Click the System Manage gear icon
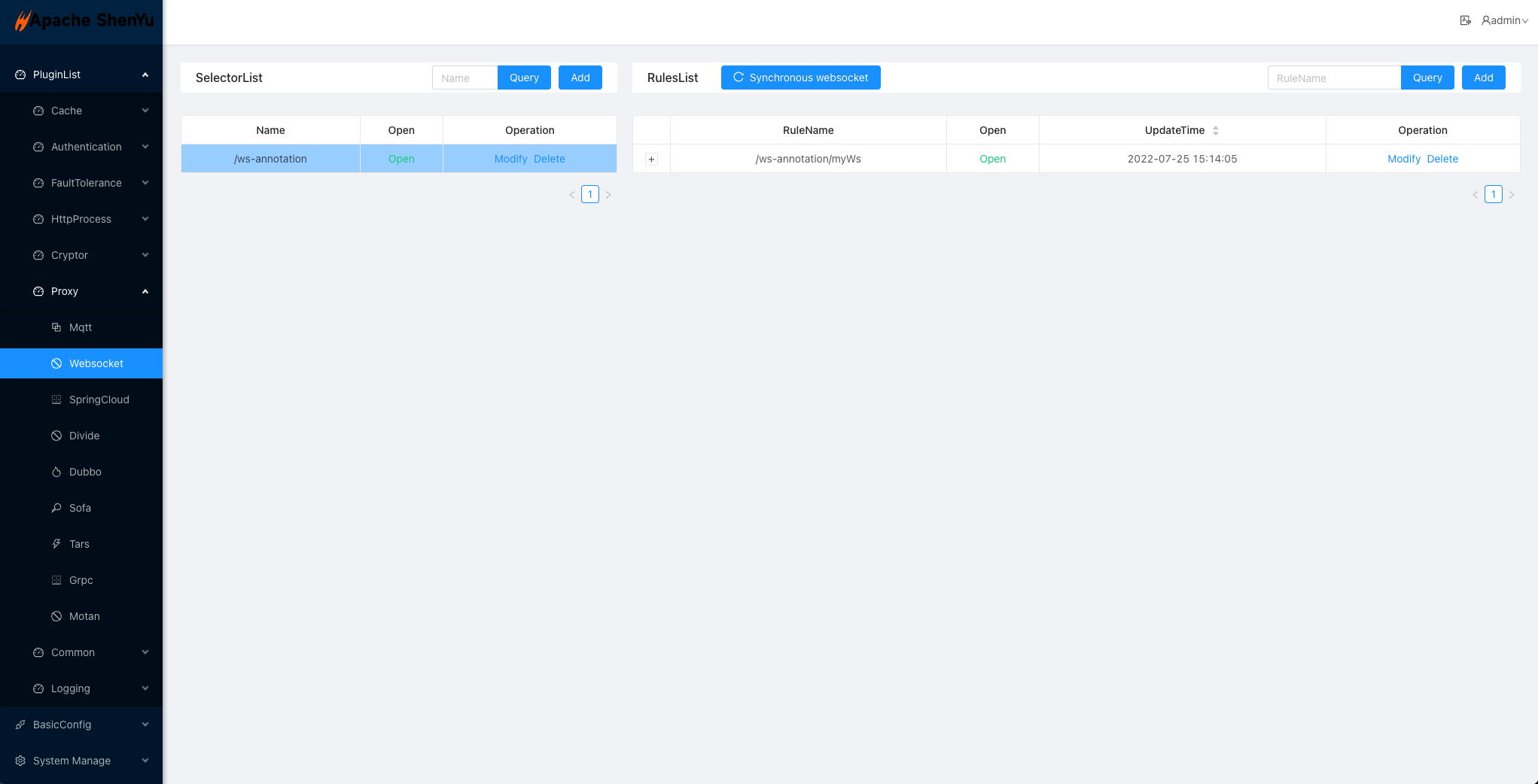The width and height of the screenshot is (1538, 784). [20, 761]
